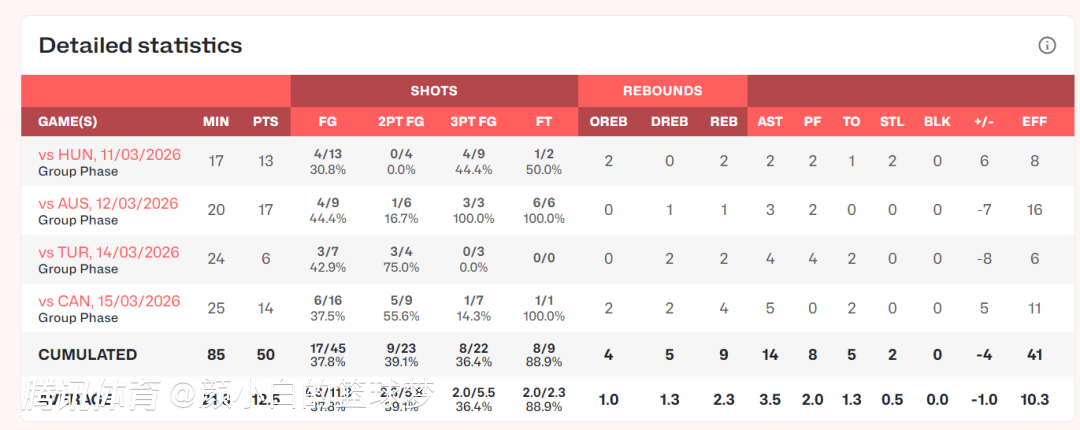Click the EFF column header

(x=1034, y=121)
